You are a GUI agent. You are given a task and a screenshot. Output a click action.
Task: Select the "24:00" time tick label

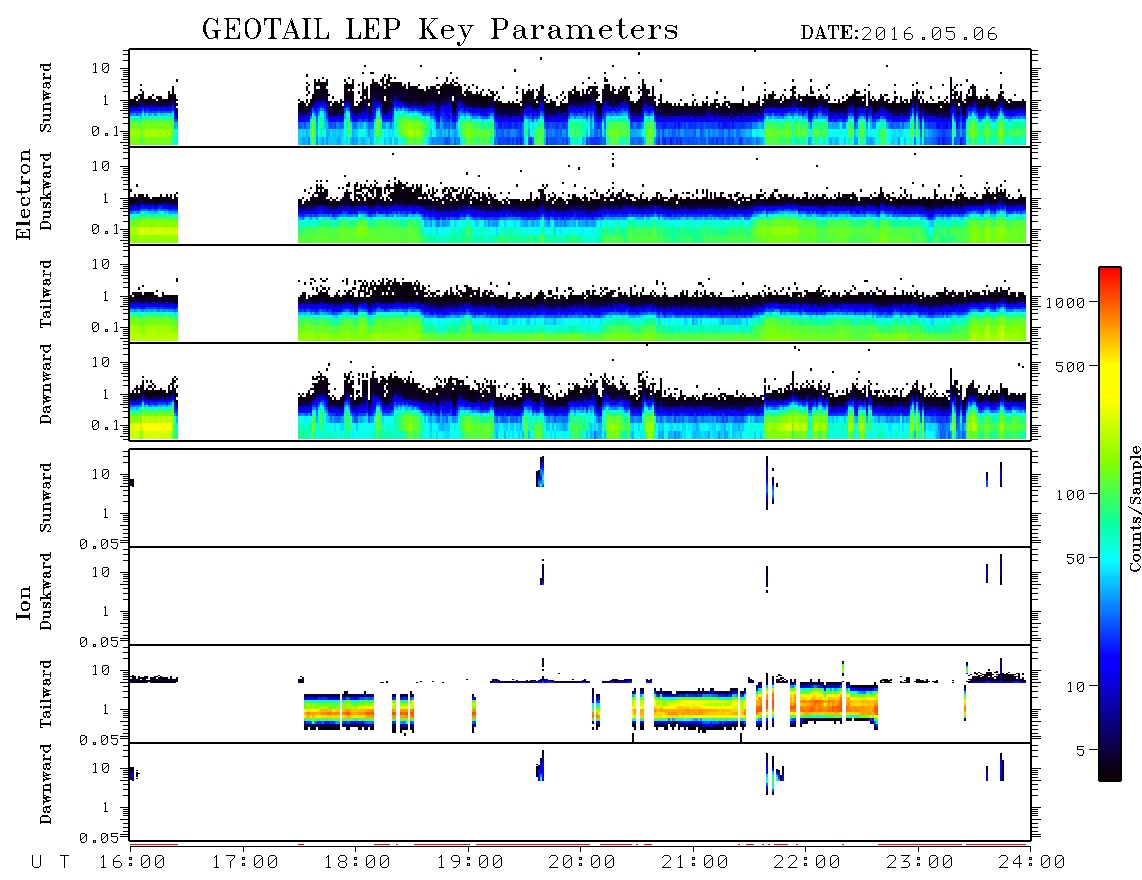[1033, 863]
